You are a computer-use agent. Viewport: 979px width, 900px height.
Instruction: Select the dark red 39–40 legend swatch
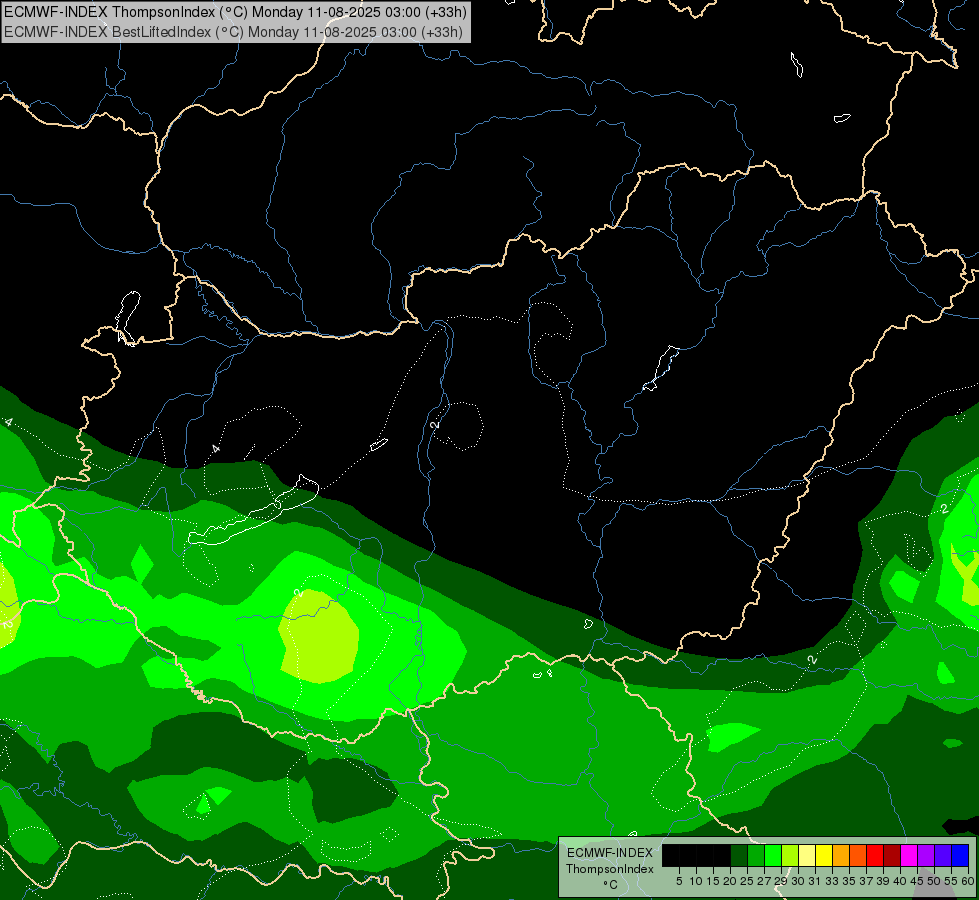click(892, 855)
